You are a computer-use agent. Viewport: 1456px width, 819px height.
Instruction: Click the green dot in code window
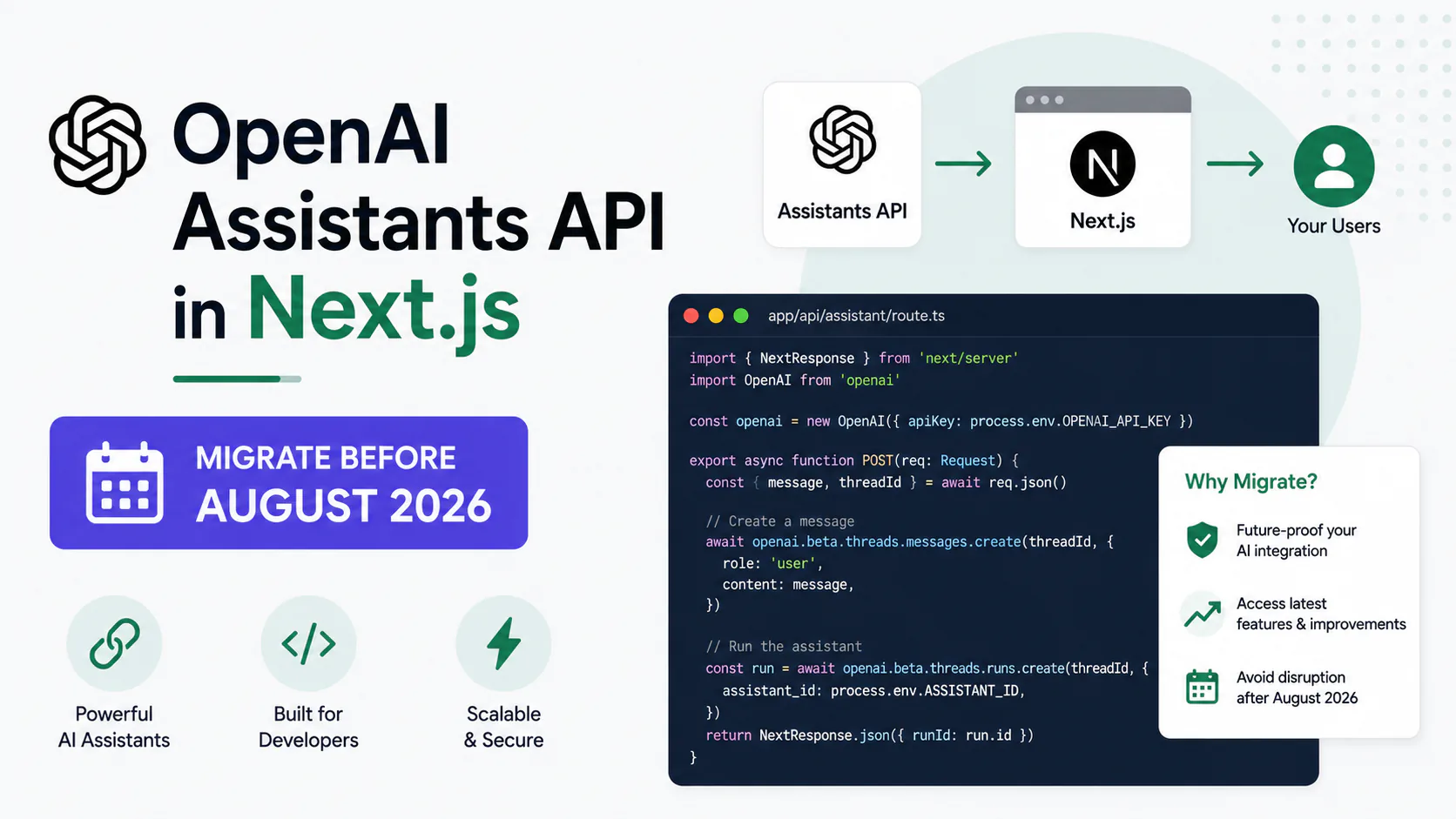(x=741, y=316)
